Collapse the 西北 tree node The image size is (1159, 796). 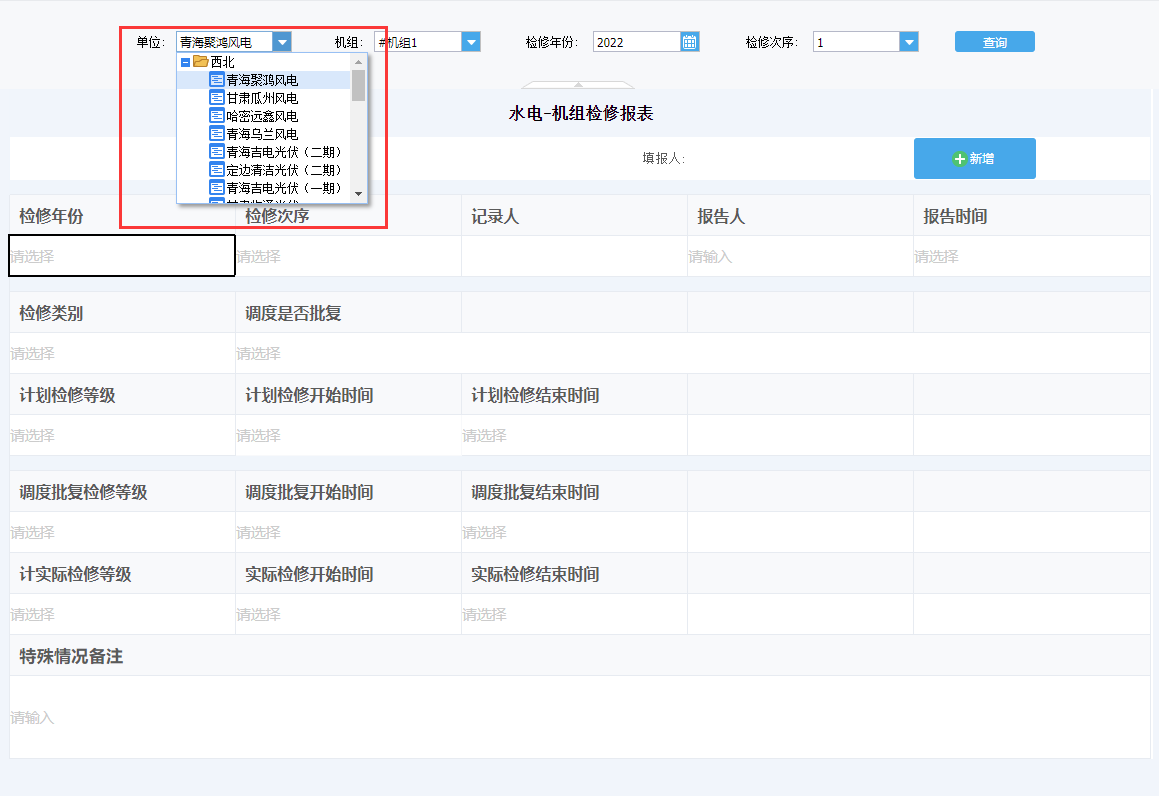click(x=186, y=62)
